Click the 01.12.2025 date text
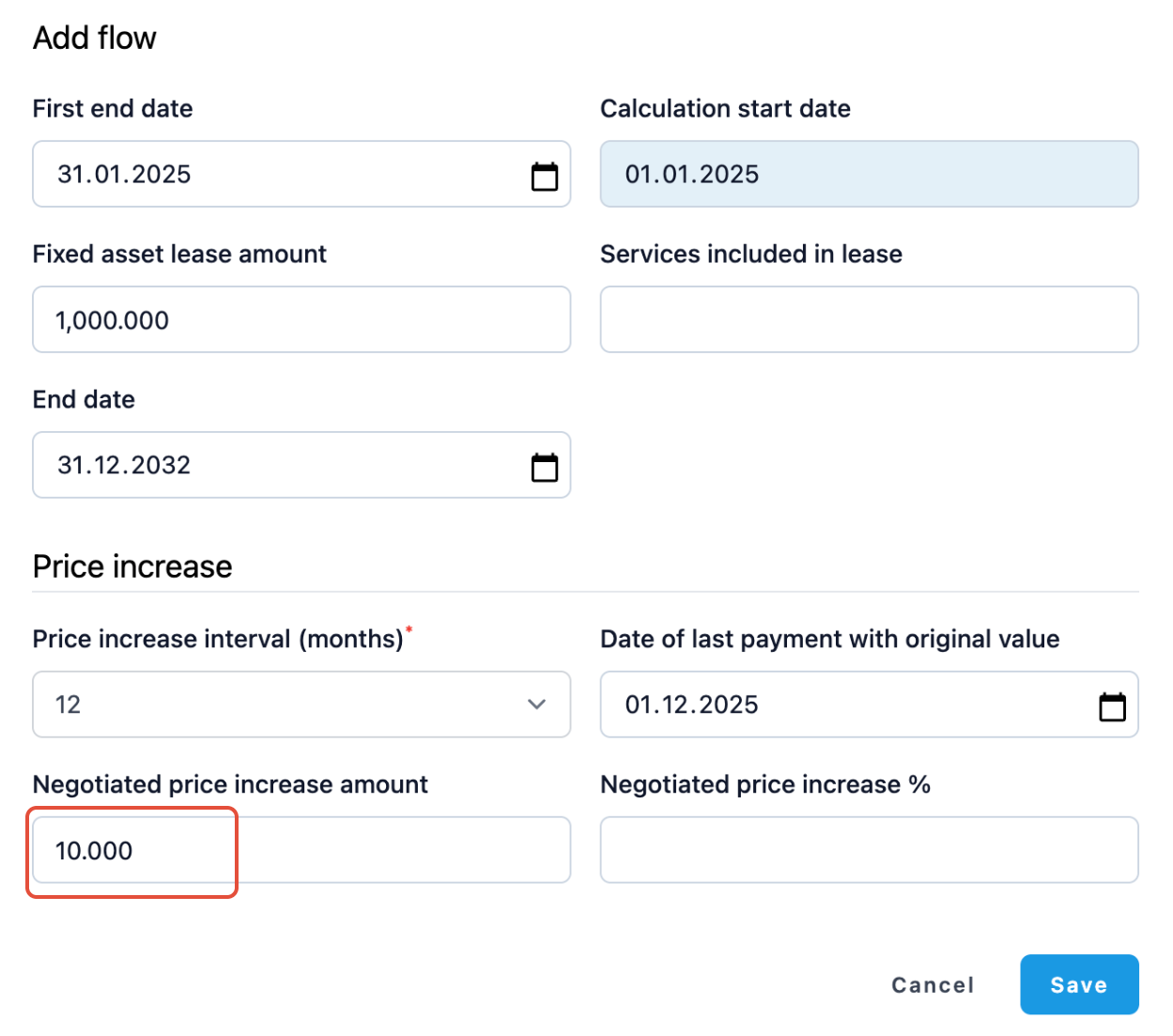 (x=691, y=705)
